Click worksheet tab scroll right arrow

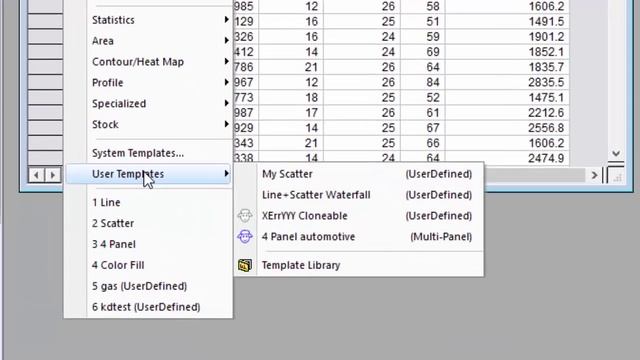(52, 175)
